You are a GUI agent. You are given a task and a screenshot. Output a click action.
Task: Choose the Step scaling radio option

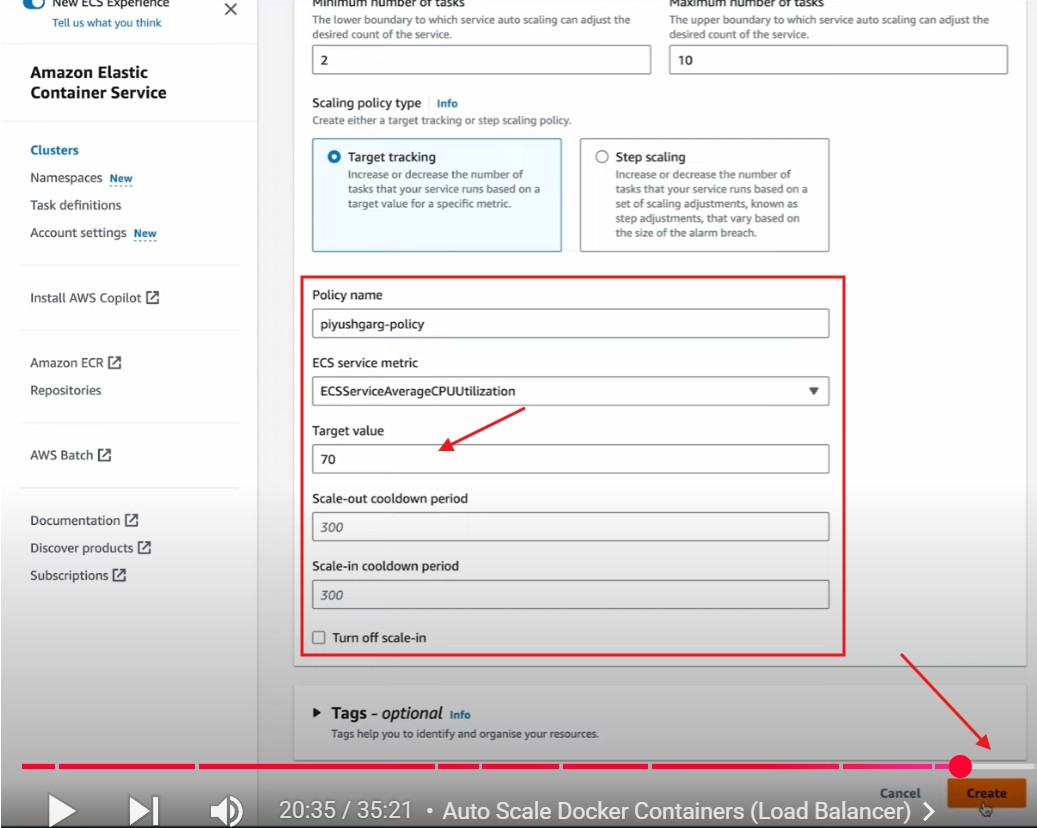coord(602,157)
